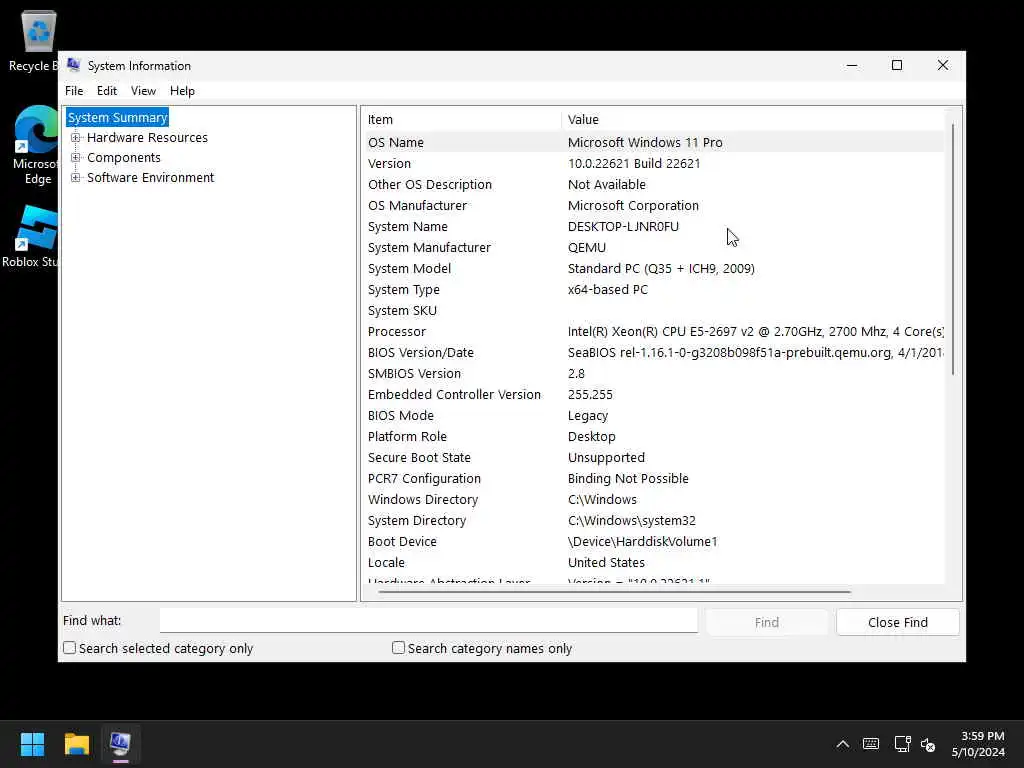Maximize the System Information window
Viewport: 1024px width, 768px height.
[897, 65]
